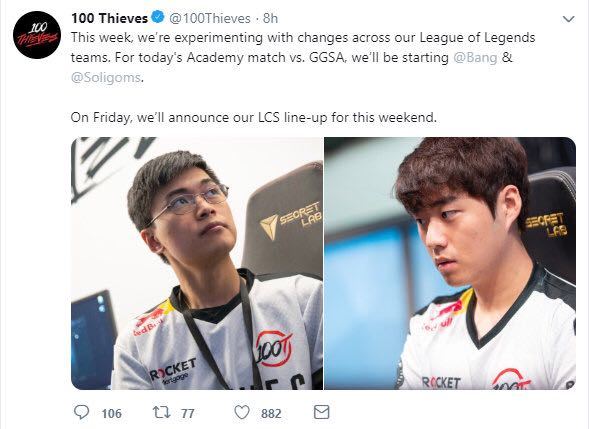589x429 pixels.
Task: Click the tweet text about Academy match
Action: tap(303, 57)
